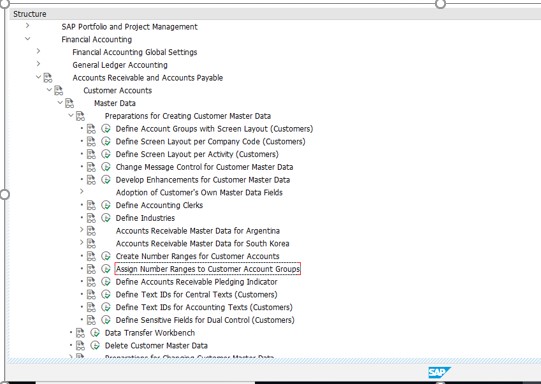Image resolution: width=541 pixels, height=384 pixels.
Task: Open documentation icon for Change Message Control row
Action: [x=91, y=167]
